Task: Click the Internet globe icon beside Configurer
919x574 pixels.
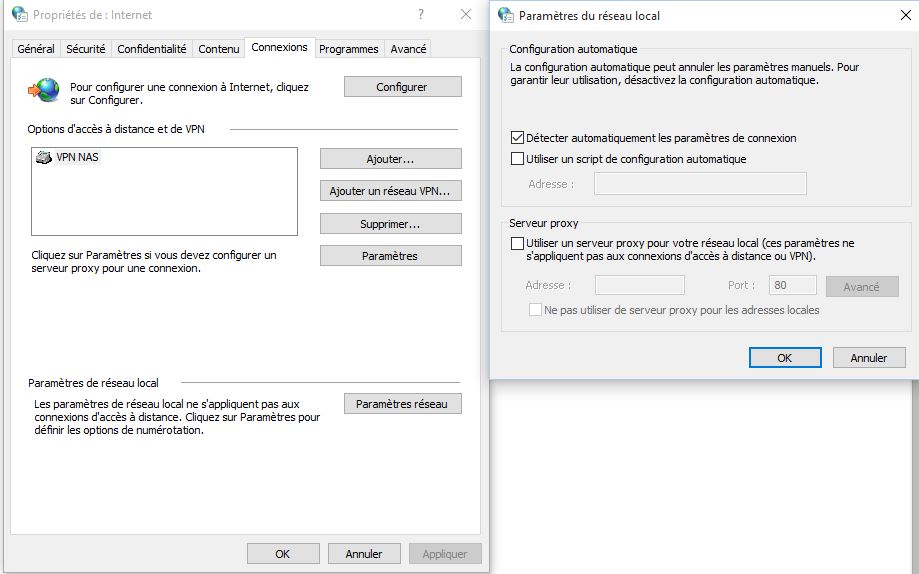Action: pyautogui.click(x=43, y=91)
